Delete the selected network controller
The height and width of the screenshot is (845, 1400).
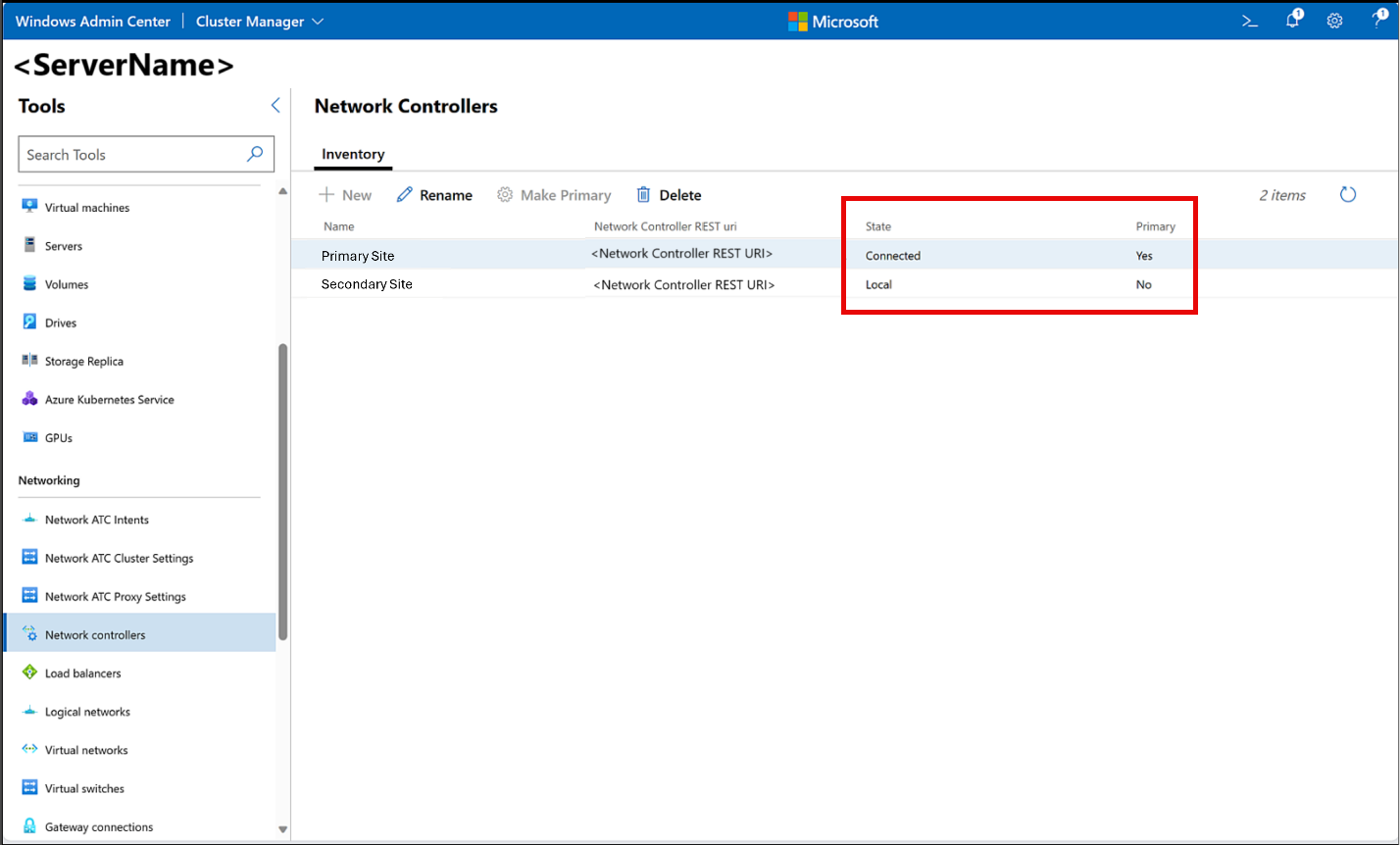[x=669, y=195]
